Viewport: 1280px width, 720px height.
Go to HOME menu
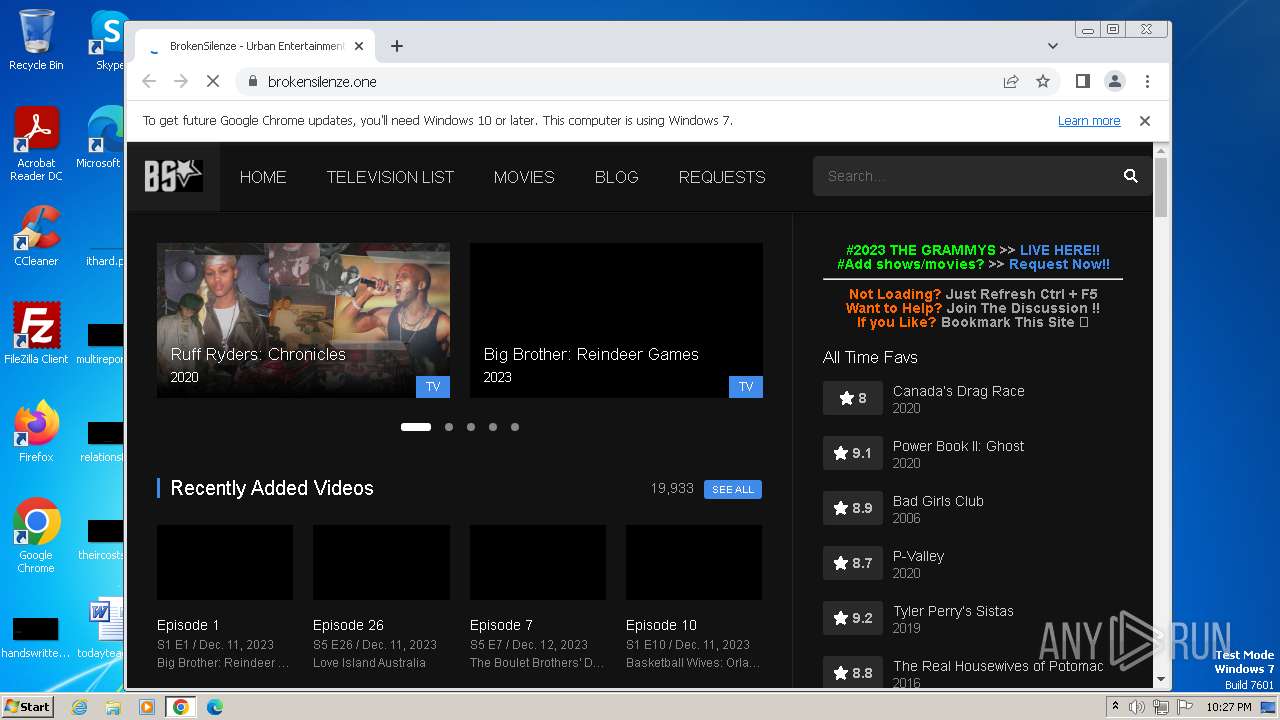[x=263, y=177]
